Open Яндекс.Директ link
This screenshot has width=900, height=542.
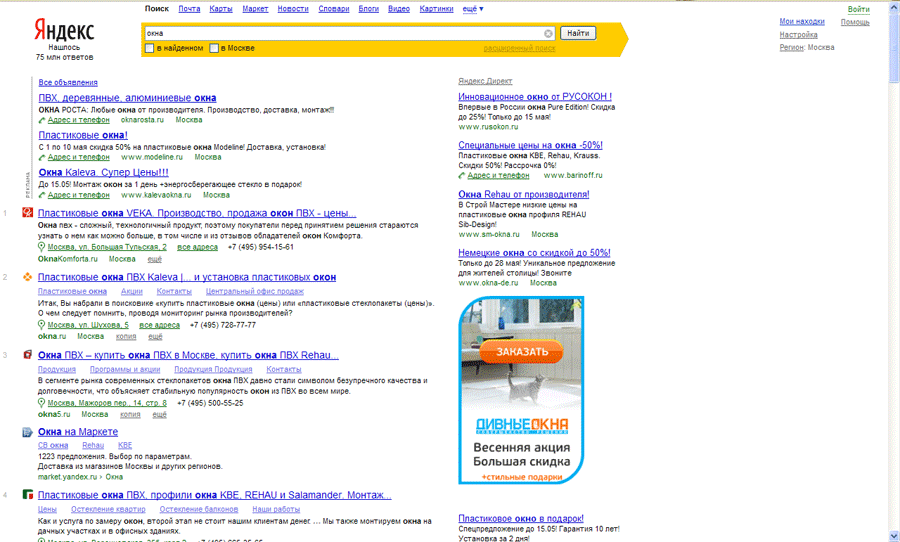[x=485, y=81]
